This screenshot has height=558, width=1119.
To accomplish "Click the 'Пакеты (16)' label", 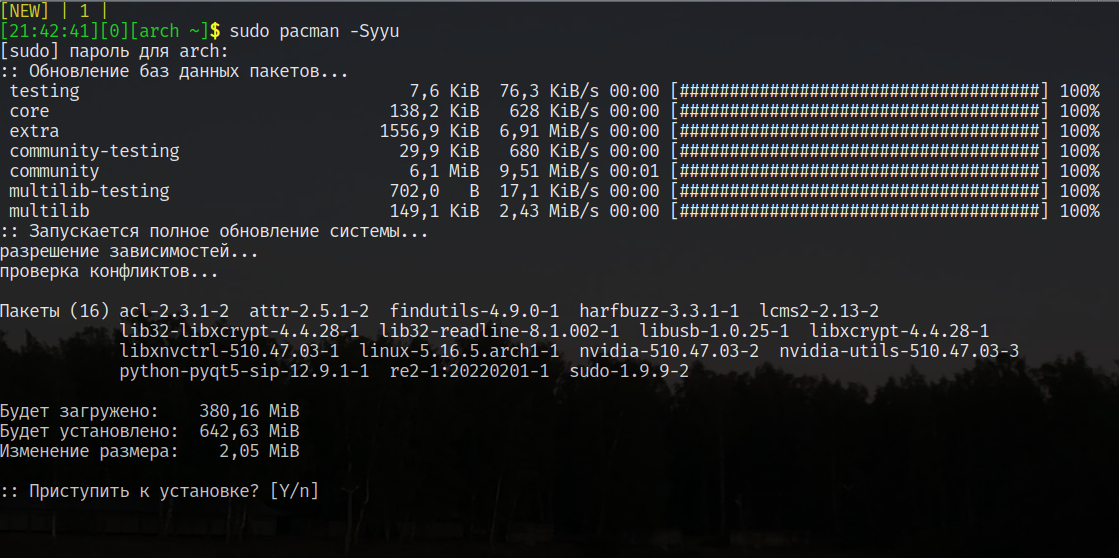I will [x=54, y=311].
